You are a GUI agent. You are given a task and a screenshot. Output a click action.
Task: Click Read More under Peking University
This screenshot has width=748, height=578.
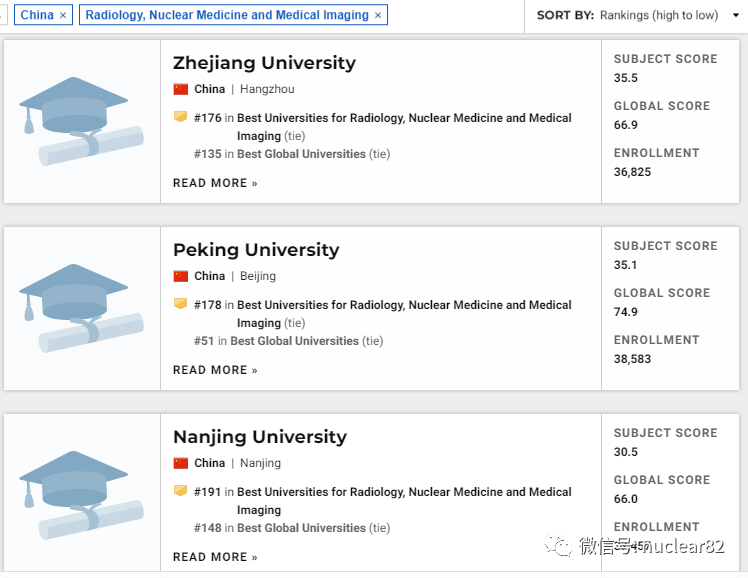click(215, 370)
